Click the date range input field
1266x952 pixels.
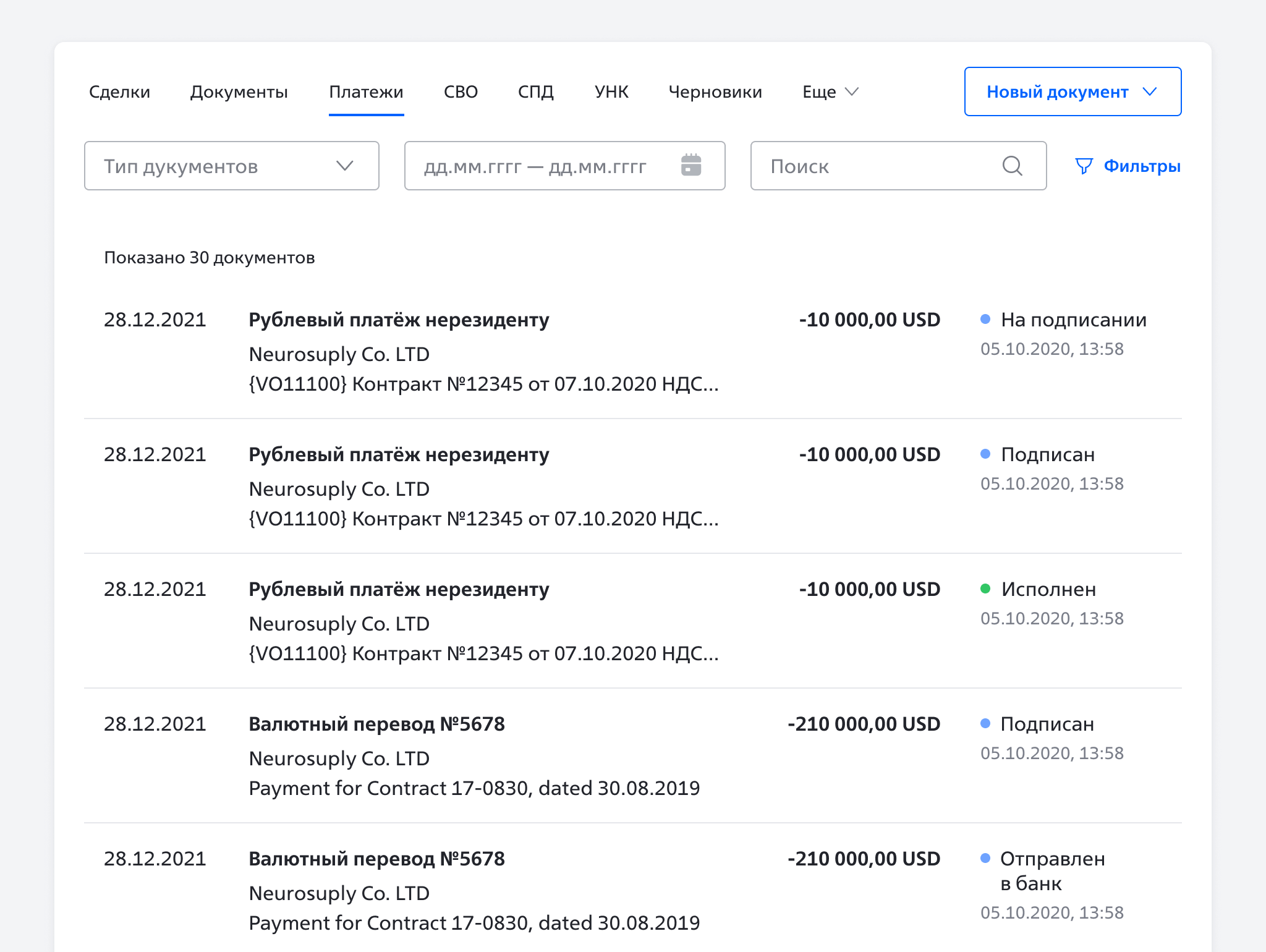(x=535, y=166)
